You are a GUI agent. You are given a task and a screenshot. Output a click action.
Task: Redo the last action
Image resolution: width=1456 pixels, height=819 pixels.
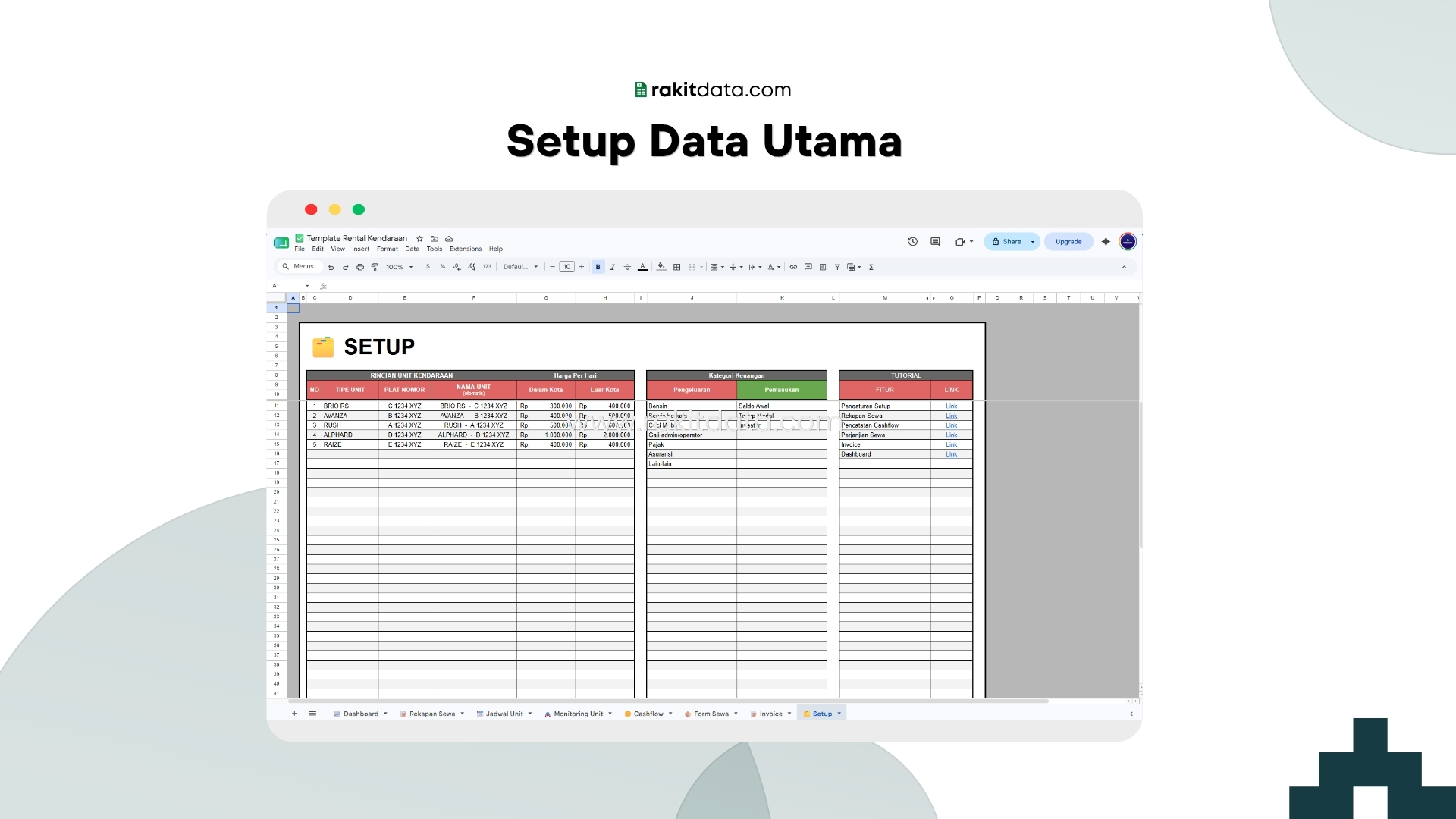pyautogui.click(x=345, y=267)
